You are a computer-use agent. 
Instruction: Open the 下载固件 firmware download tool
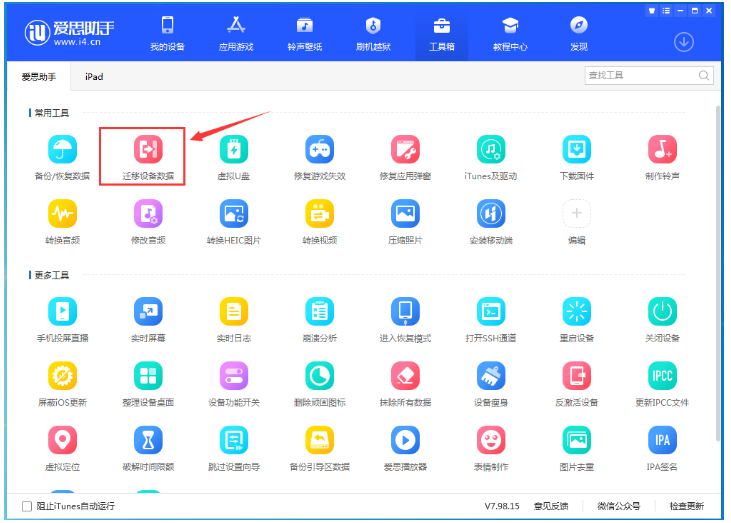point(577,158)
